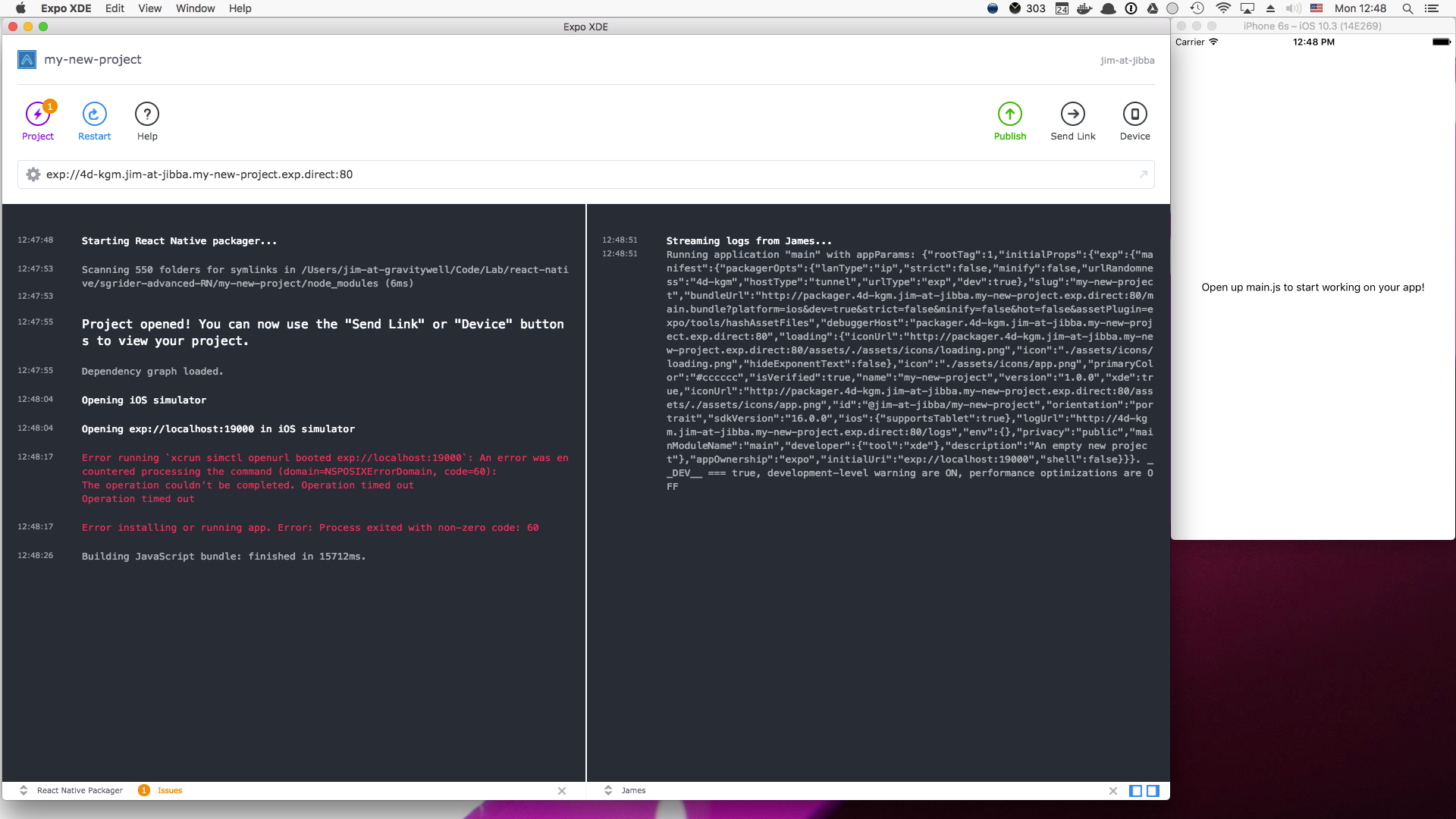Click the jim-at-jibba username
This screenshot has width=1456, height=819.
click(x=1127, y=61)
